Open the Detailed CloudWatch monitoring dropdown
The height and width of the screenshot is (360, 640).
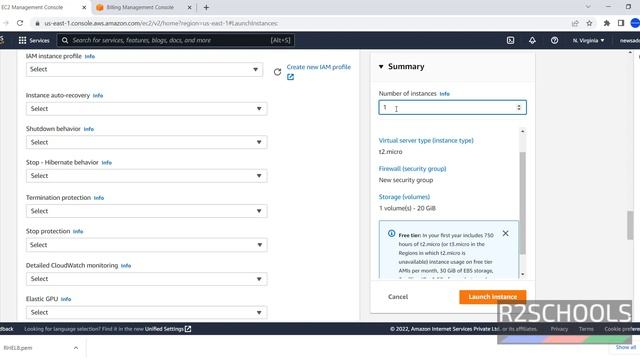click(146, 279)
